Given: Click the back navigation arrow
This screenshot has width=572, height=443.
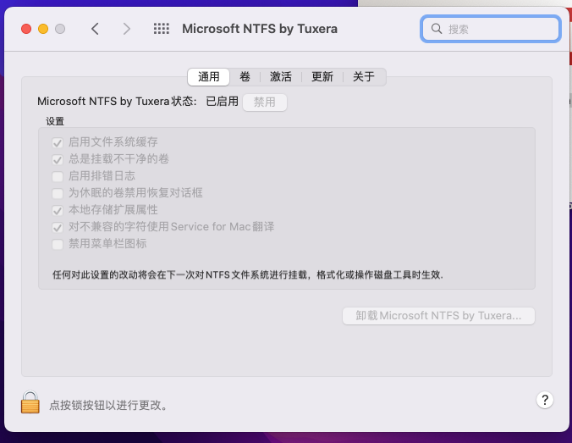Looking at the screenshot, I should point(95,29).
